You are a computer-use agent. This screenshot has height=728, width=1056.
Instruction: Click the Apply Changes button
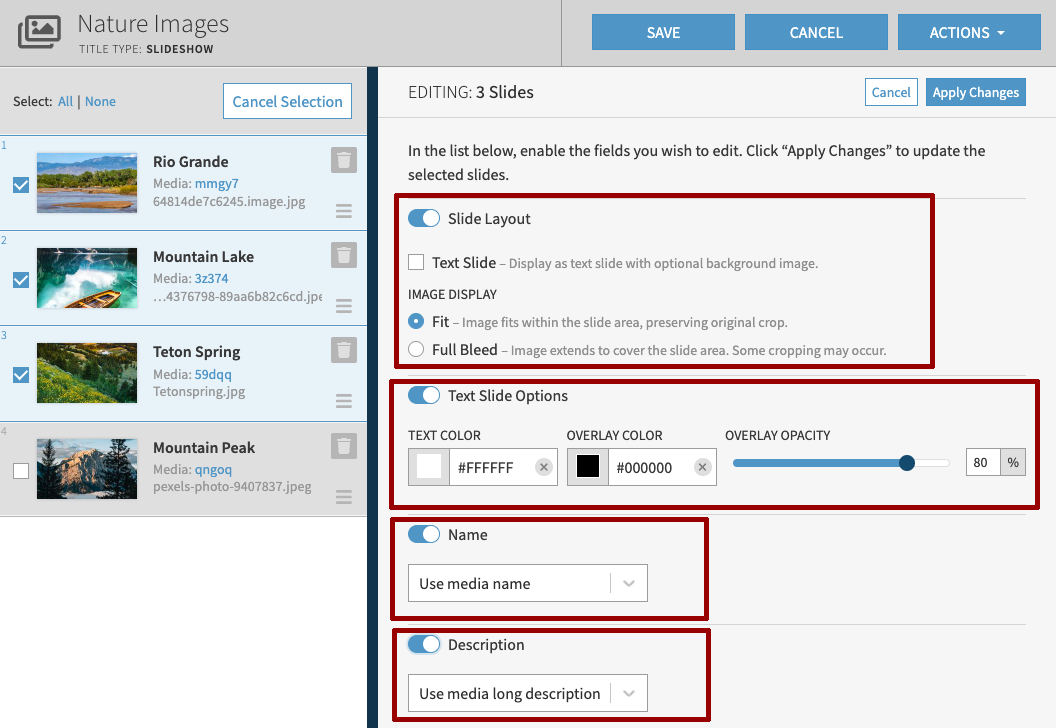coord(975,91)
